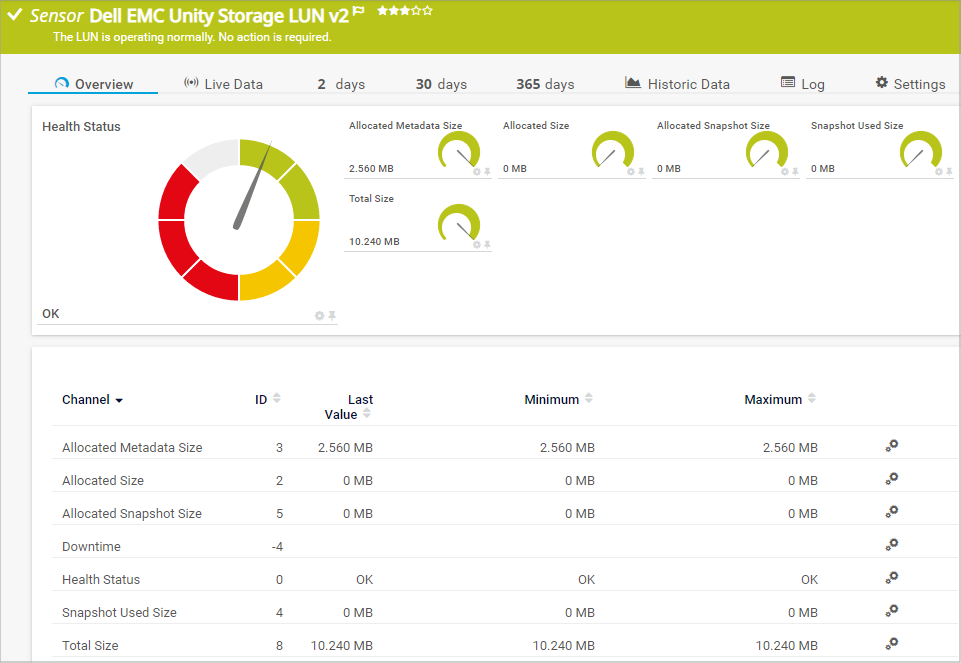Open channel settings for Health Status row
The height and width of the screenshot is (663, 961).
pos(892,578)
